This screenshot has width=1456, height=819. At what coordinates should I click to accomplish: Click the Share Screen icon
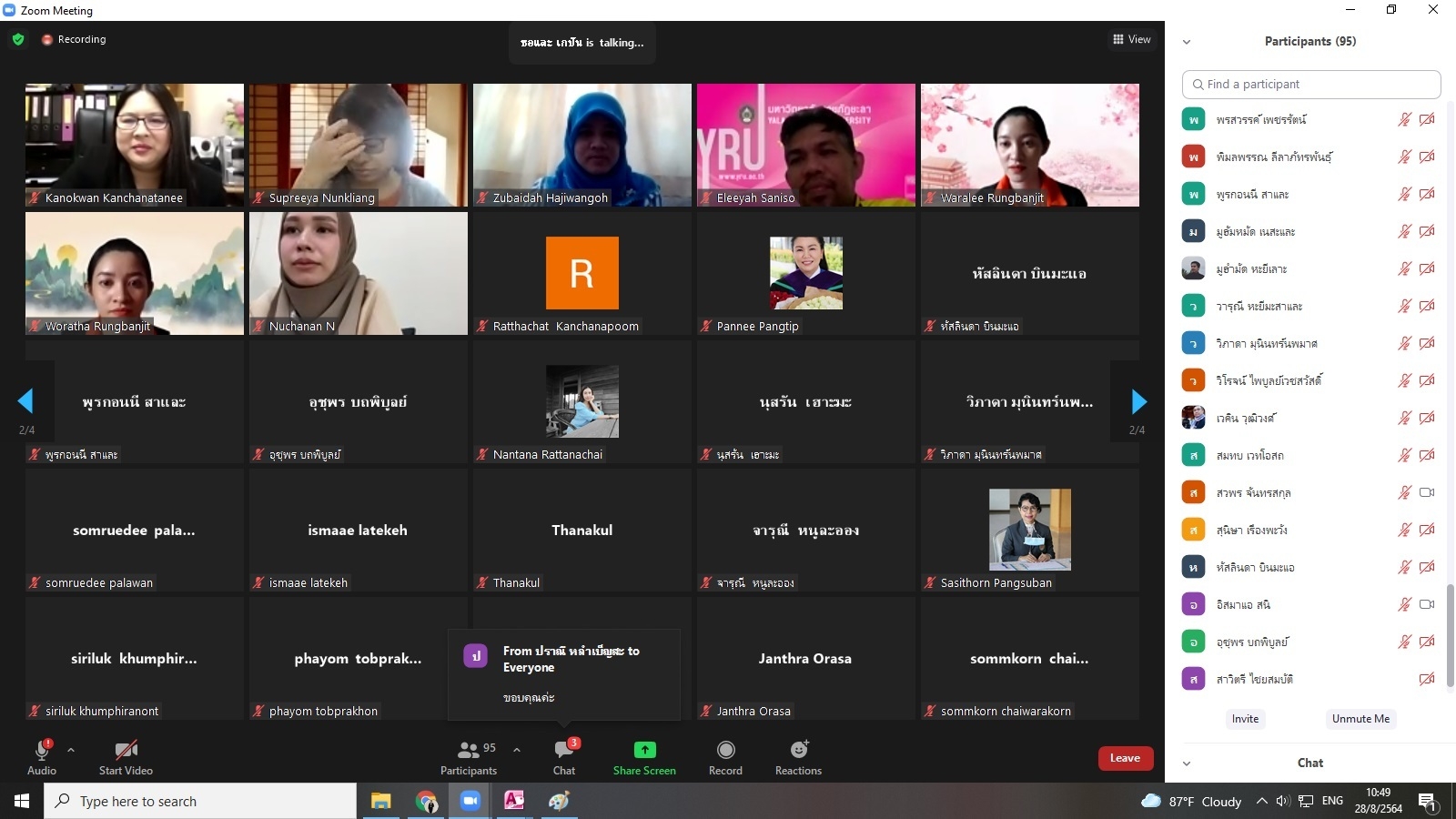coord(644,750)
